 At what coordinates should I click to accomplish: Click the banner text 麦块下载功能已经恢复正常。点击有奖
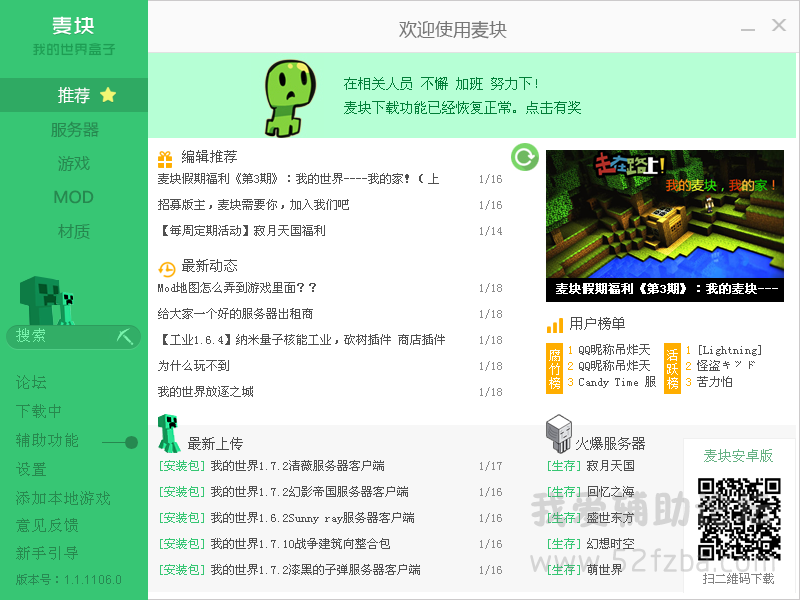[x=462, y=108]
